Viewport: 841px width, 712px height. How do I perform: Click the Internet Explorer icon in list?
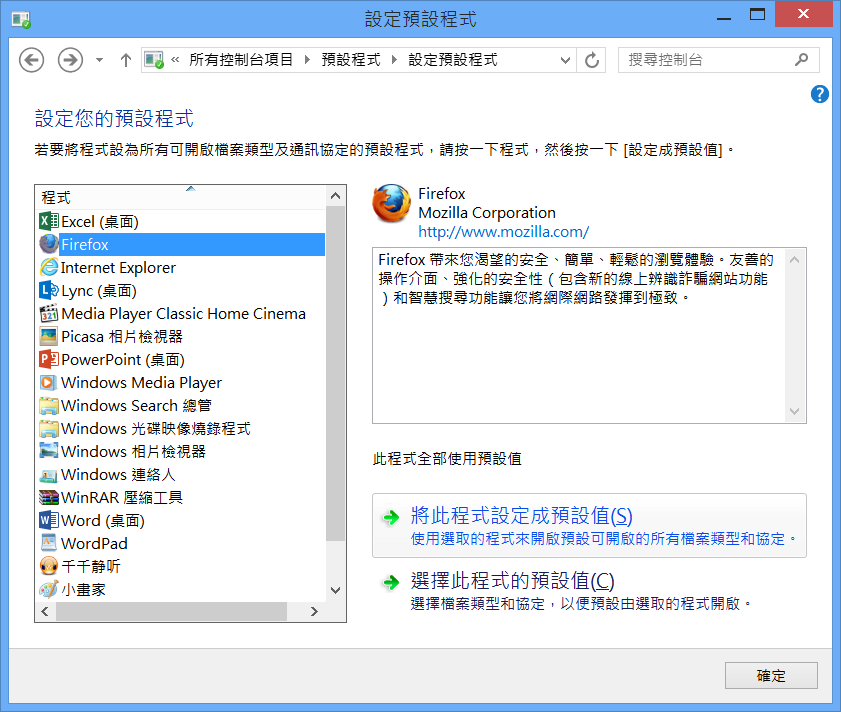49,267
